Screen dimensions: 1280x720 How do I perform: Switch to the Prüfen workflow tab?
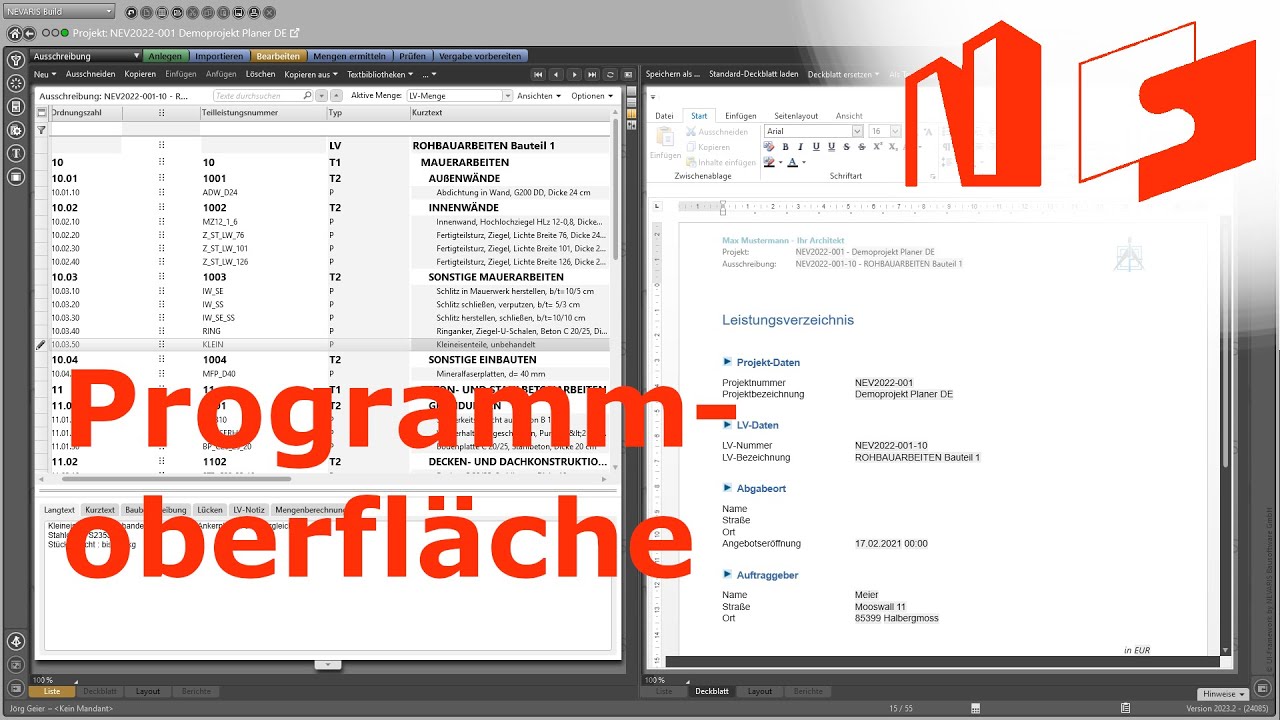tap(412, 56)
